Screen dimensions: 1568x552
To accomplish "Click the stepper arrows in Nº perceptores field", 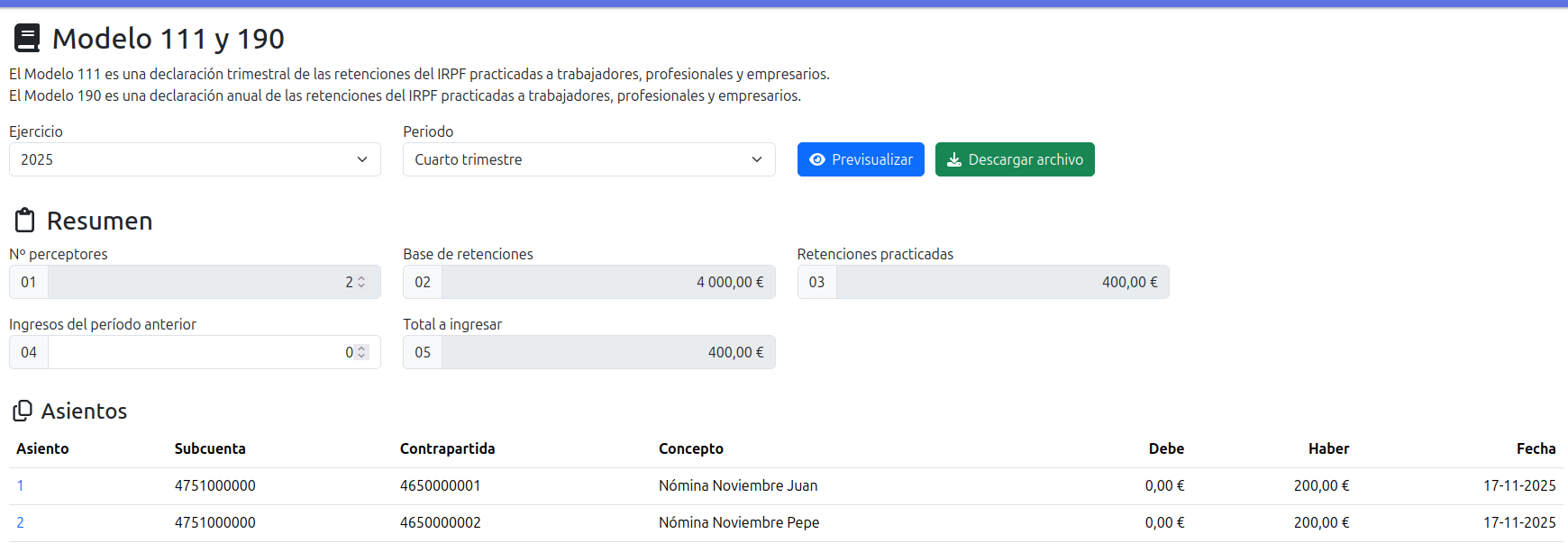I will 361,282.
